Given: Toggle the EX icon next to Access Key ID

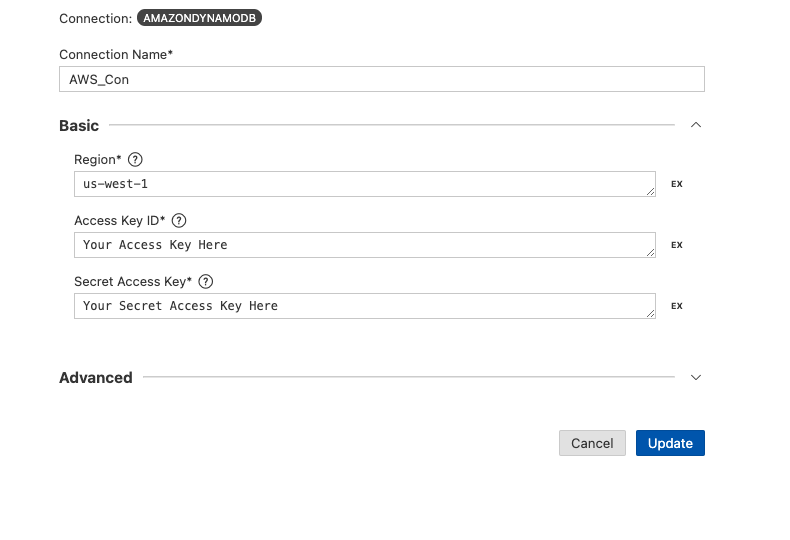Looking at the screenshot, I should pos(677,245).
